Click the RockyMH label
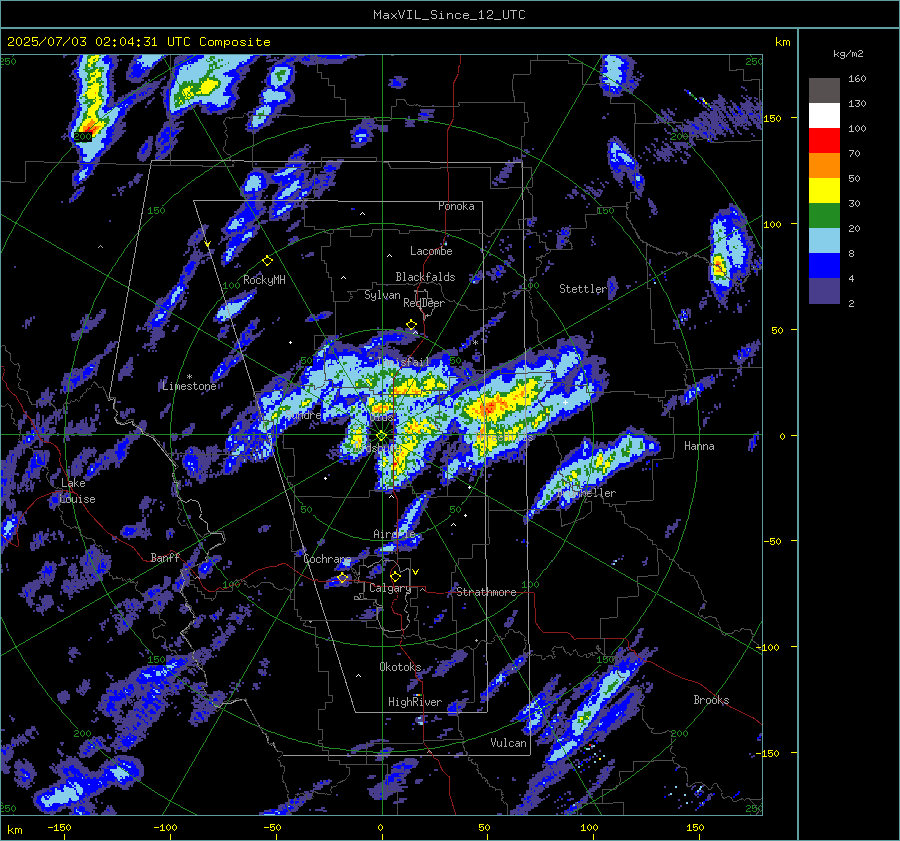 coord(264,280)
